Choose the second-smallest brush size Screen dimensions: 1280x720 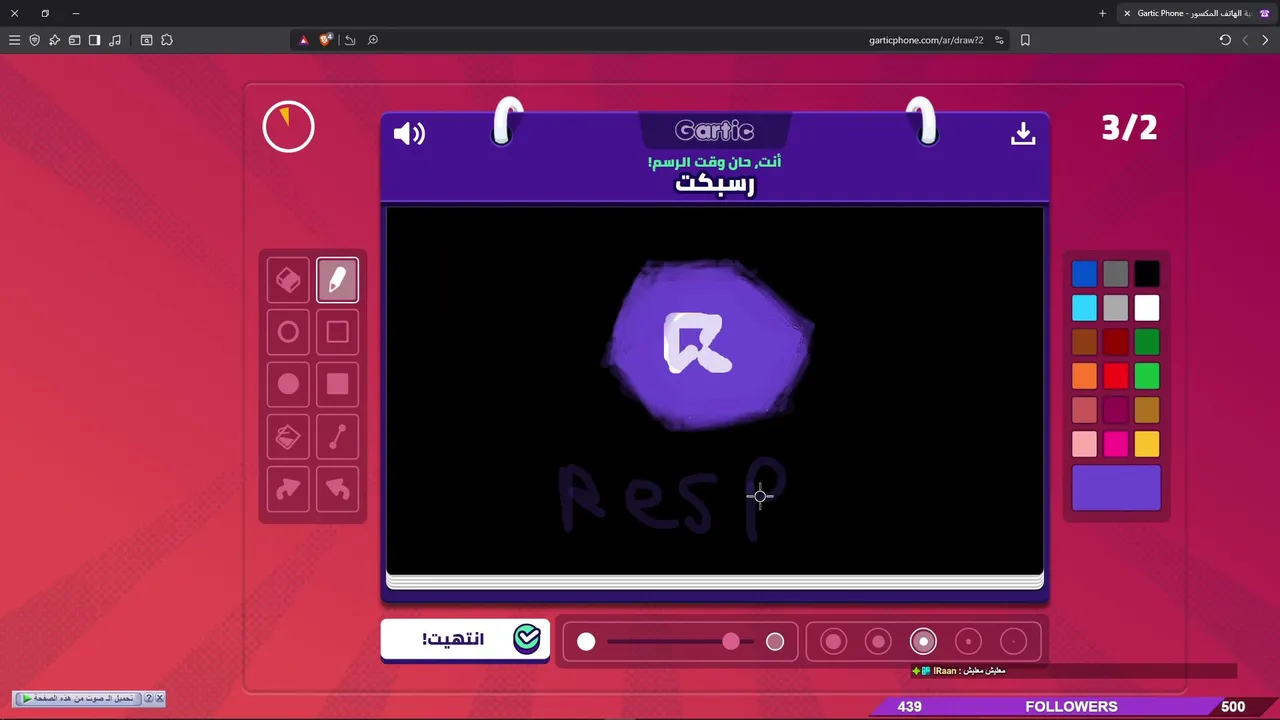pos(968,641)
